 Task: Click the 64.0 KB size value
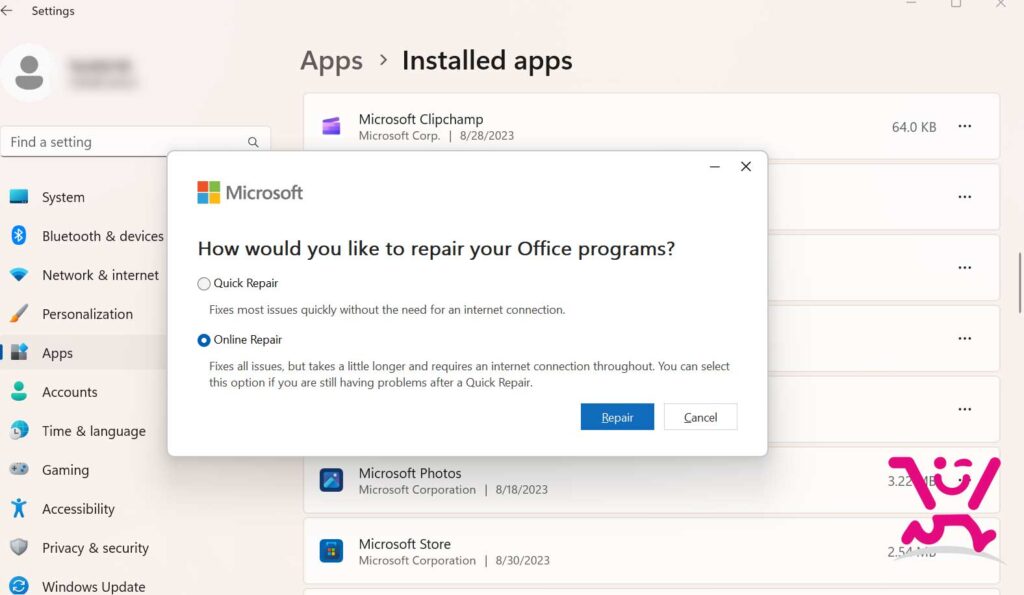pyautogui.click(x=914, y=127)
